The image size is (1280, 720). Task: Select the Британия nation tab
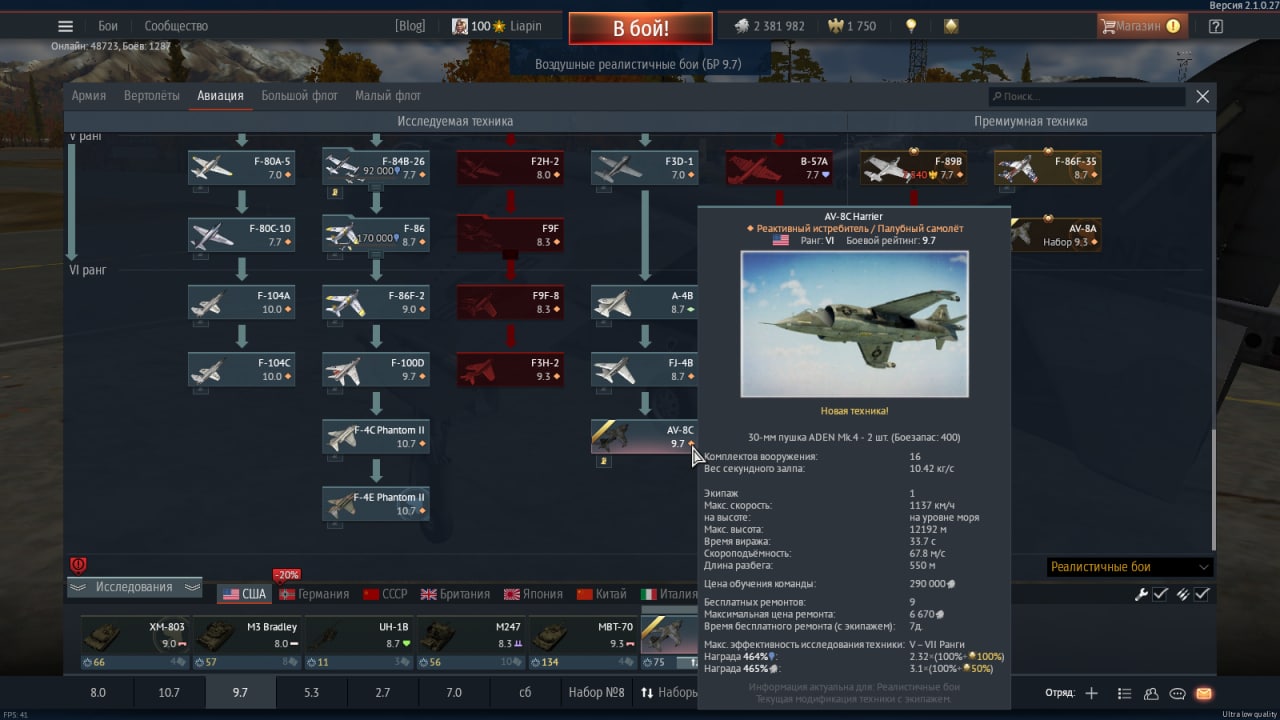coord(456,594)
